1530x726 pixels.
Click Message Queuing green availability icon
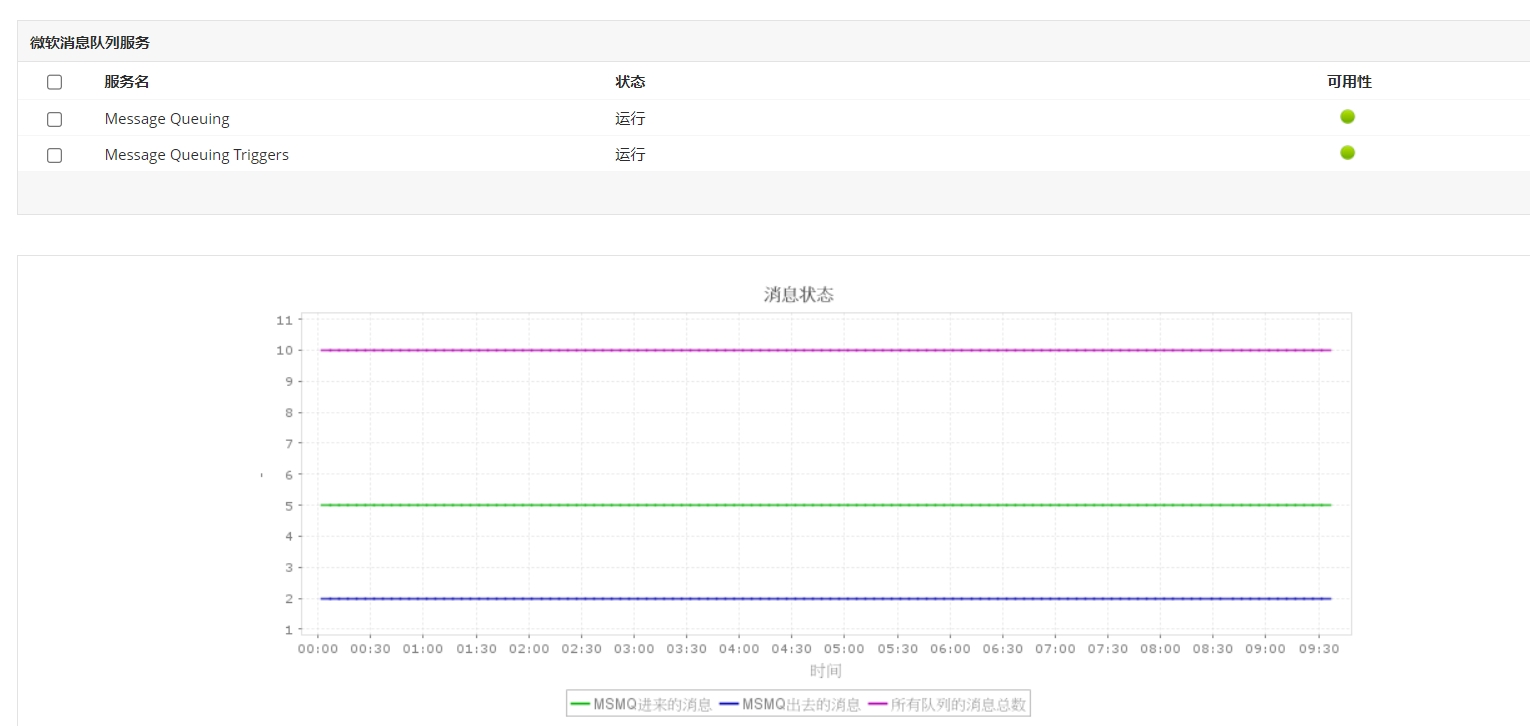pos(1347,117)
